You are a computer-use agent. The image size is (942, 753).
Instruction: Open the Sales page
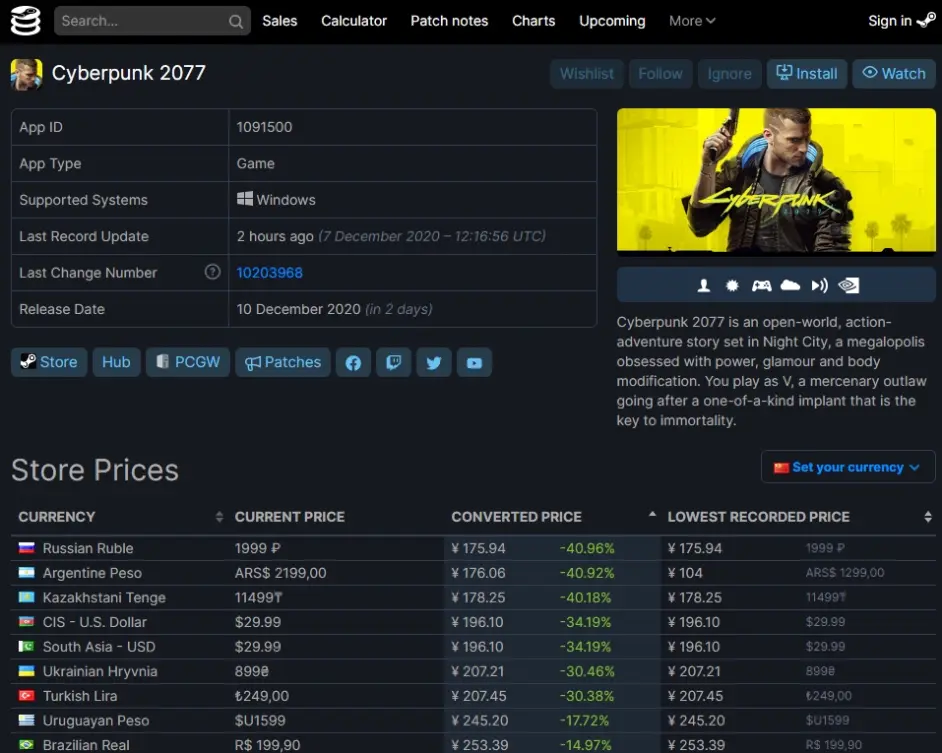279,21
